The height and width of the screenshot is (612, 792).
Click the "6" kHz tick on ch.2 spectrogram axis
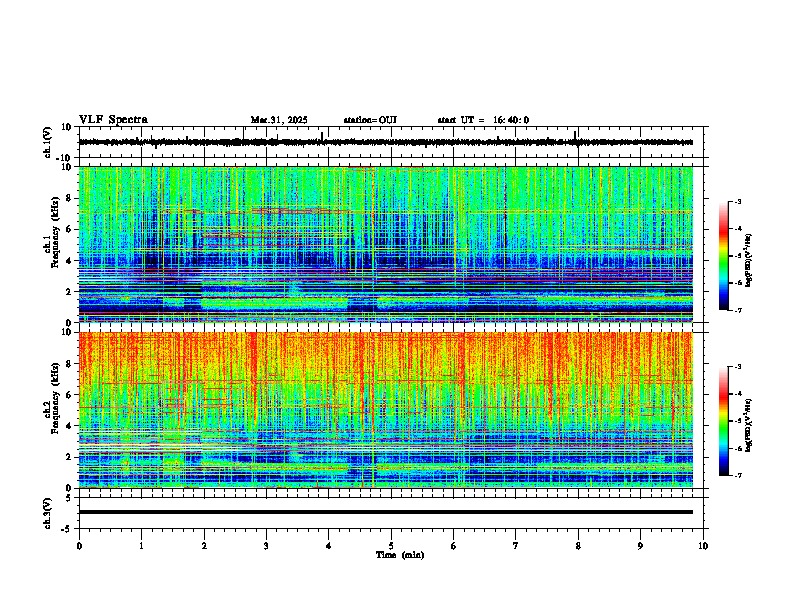(69, 394)
